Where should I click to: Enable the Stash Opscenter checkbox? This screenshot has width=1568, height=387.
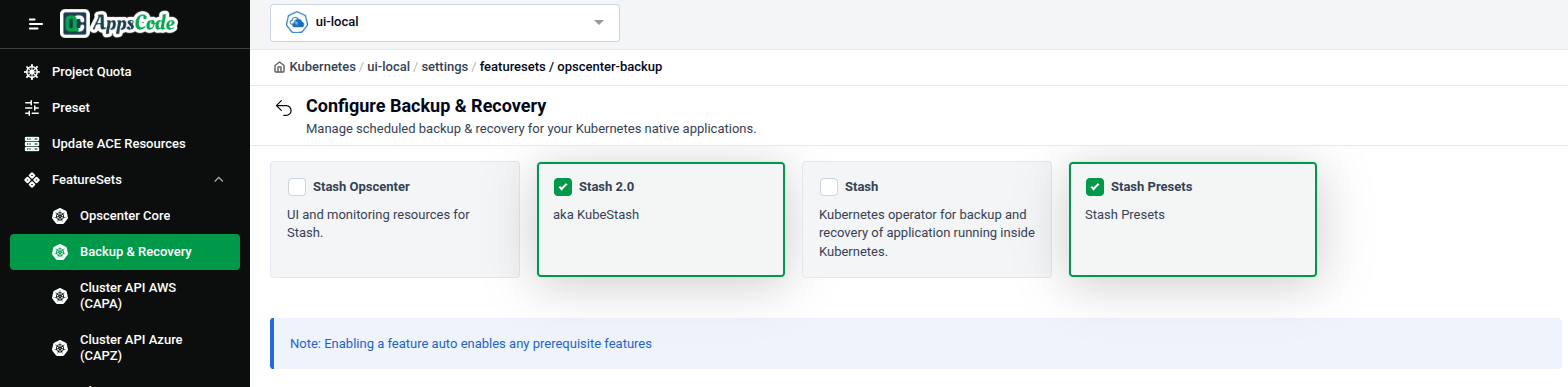tap(297, 186)
